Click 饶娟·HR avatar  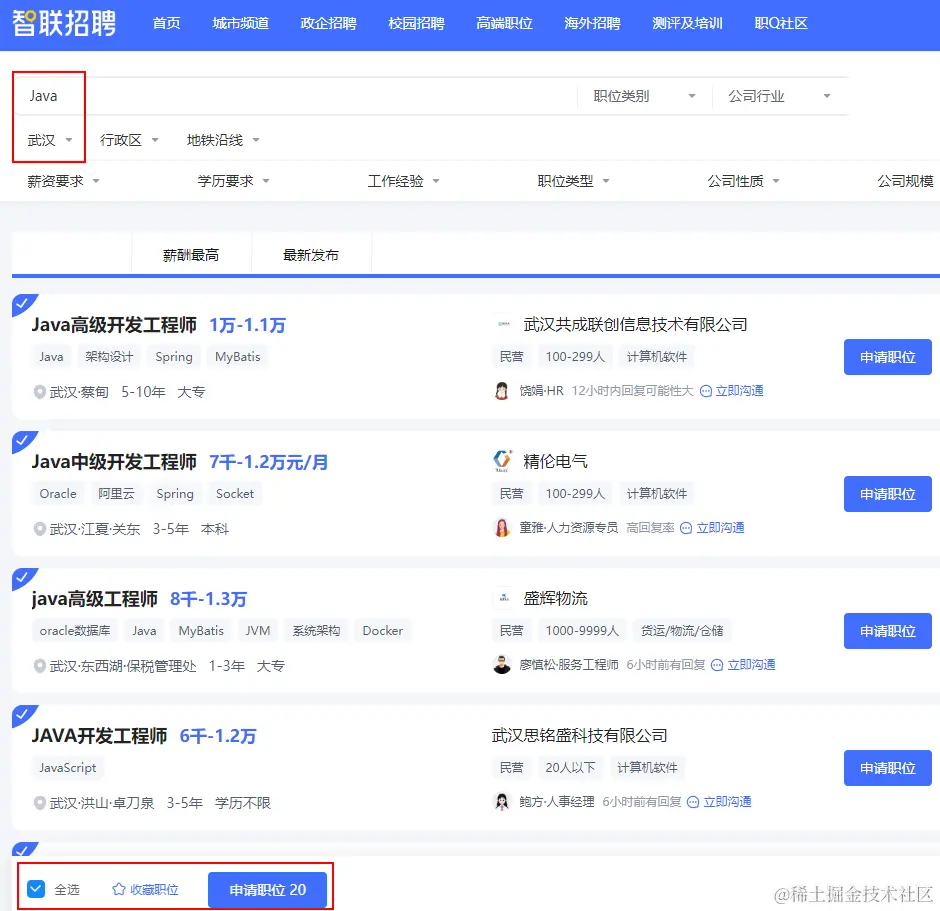pyautogui.click(x=502, y=391)
